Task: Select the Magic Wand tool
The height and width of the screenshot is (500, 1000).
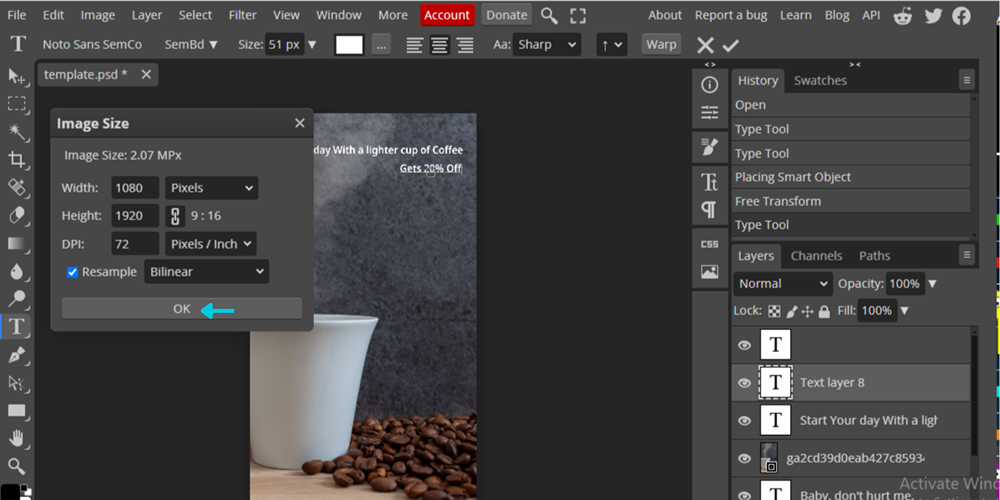Action: [17, 131]
